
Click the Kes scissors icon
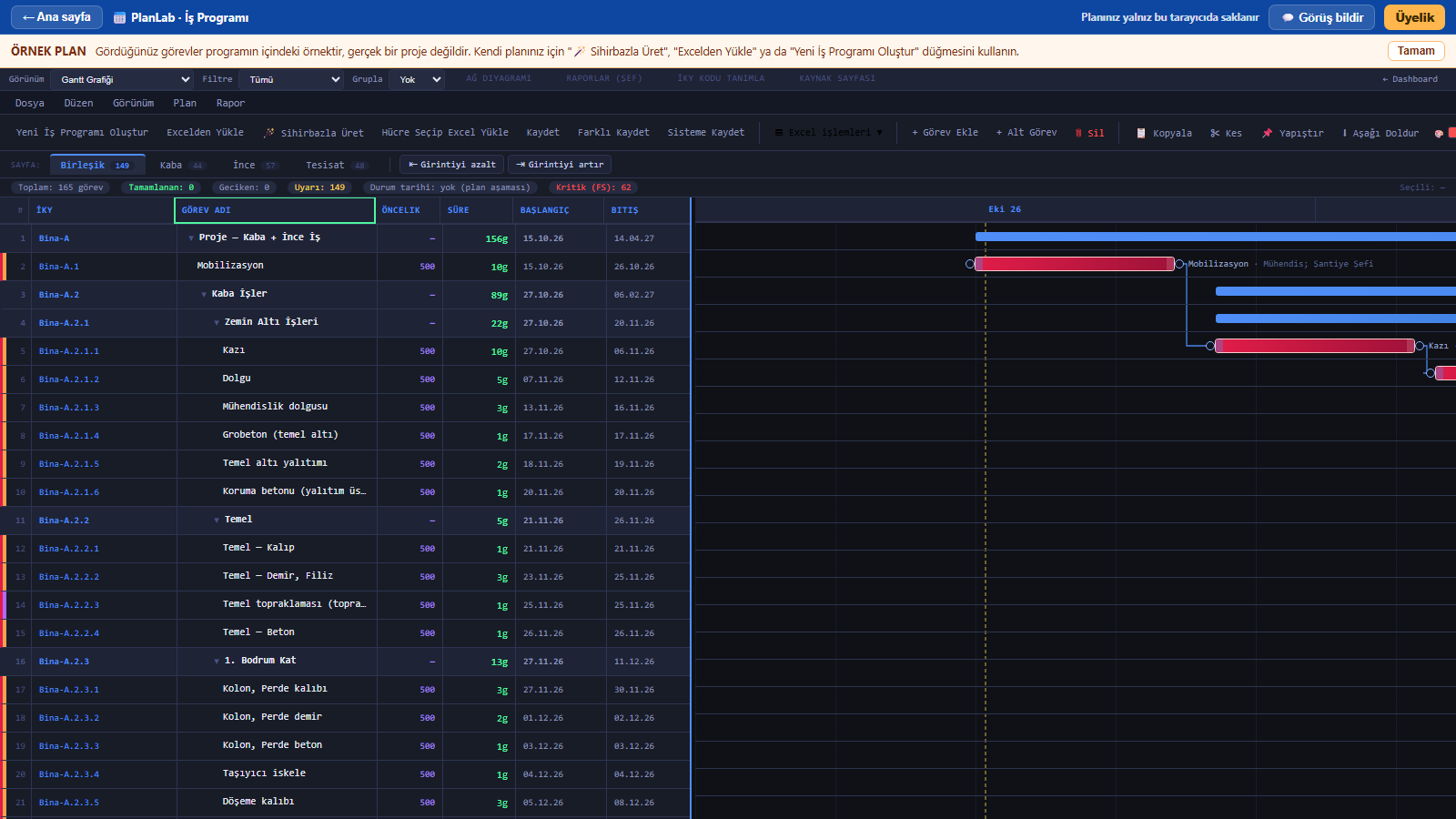point(1215,133)
